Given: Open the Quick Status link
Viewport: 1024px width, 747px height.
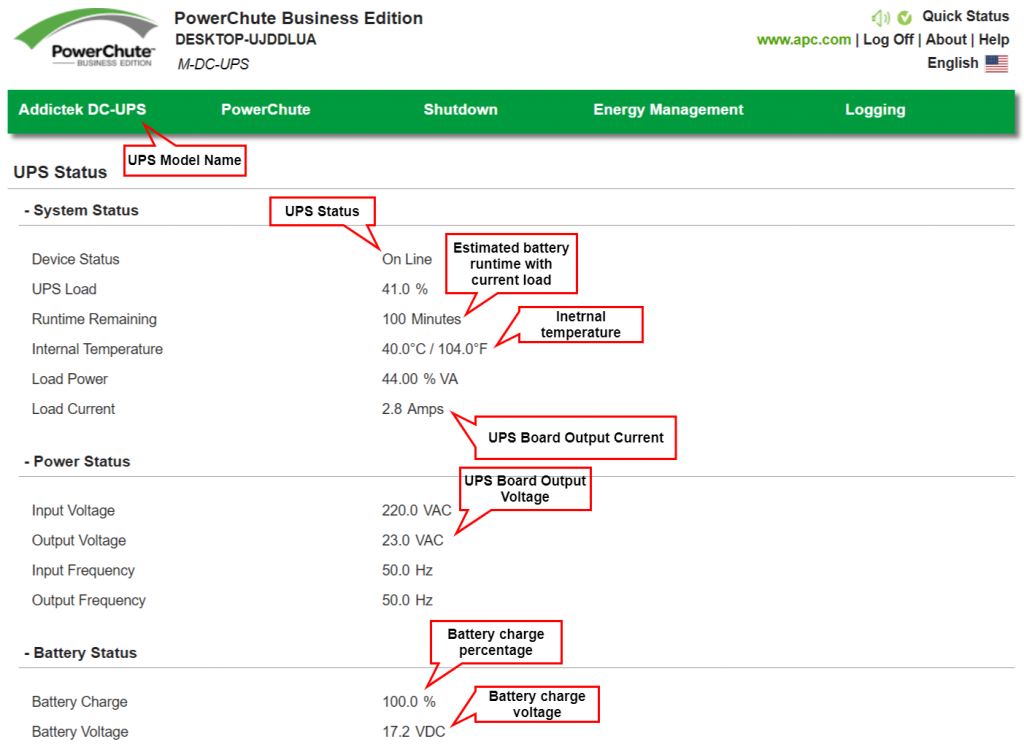Looking at the screenshot, I should point(965,16).
